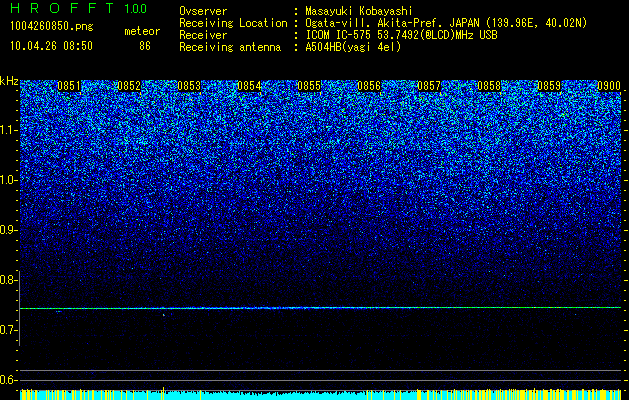Click the 0851 time marker
The image size is (629, 400).
tap(69, 86)
